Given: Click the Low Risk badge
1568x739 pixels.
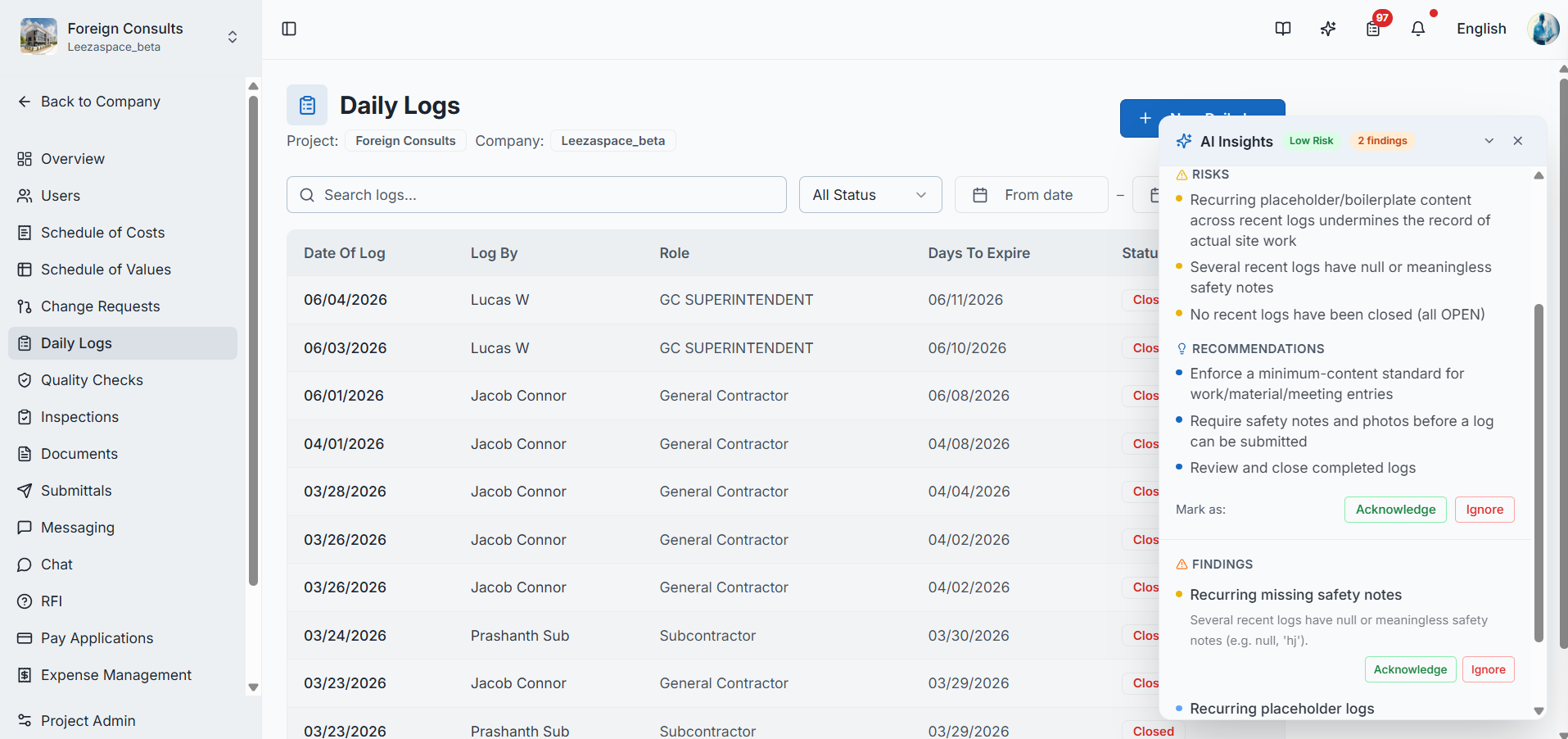Looking at the screenshot, I should coord(1311,141).
